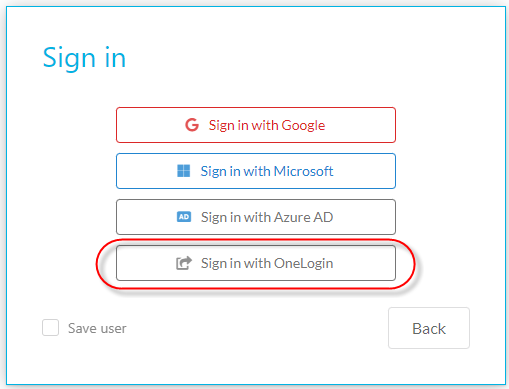This screenshot has height=389, width=509.
Task: Tick the empty box beside Save user
Action: 50,327
